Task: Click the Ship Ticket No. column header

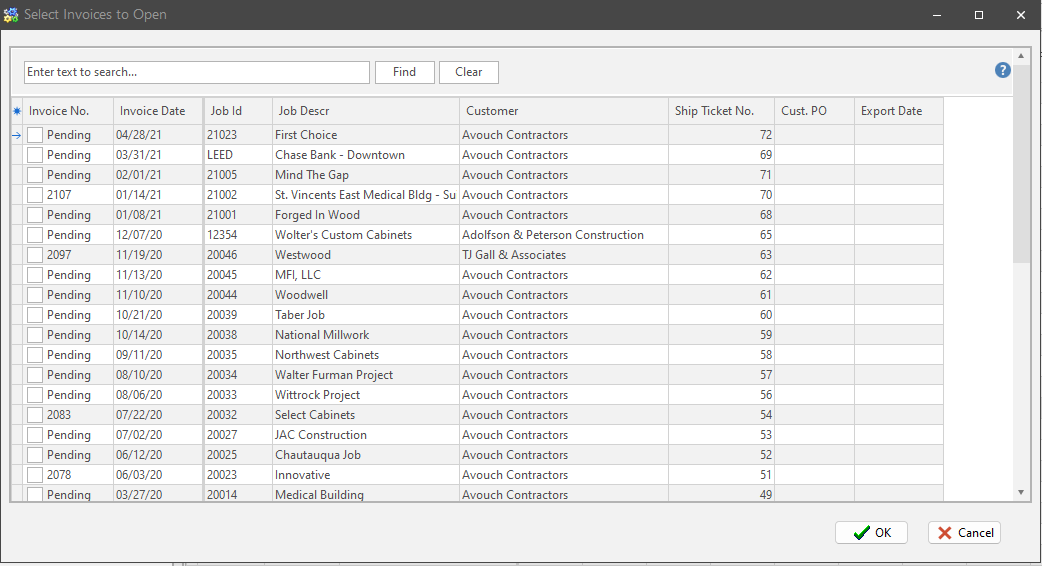Action: [x=714, y=111]
